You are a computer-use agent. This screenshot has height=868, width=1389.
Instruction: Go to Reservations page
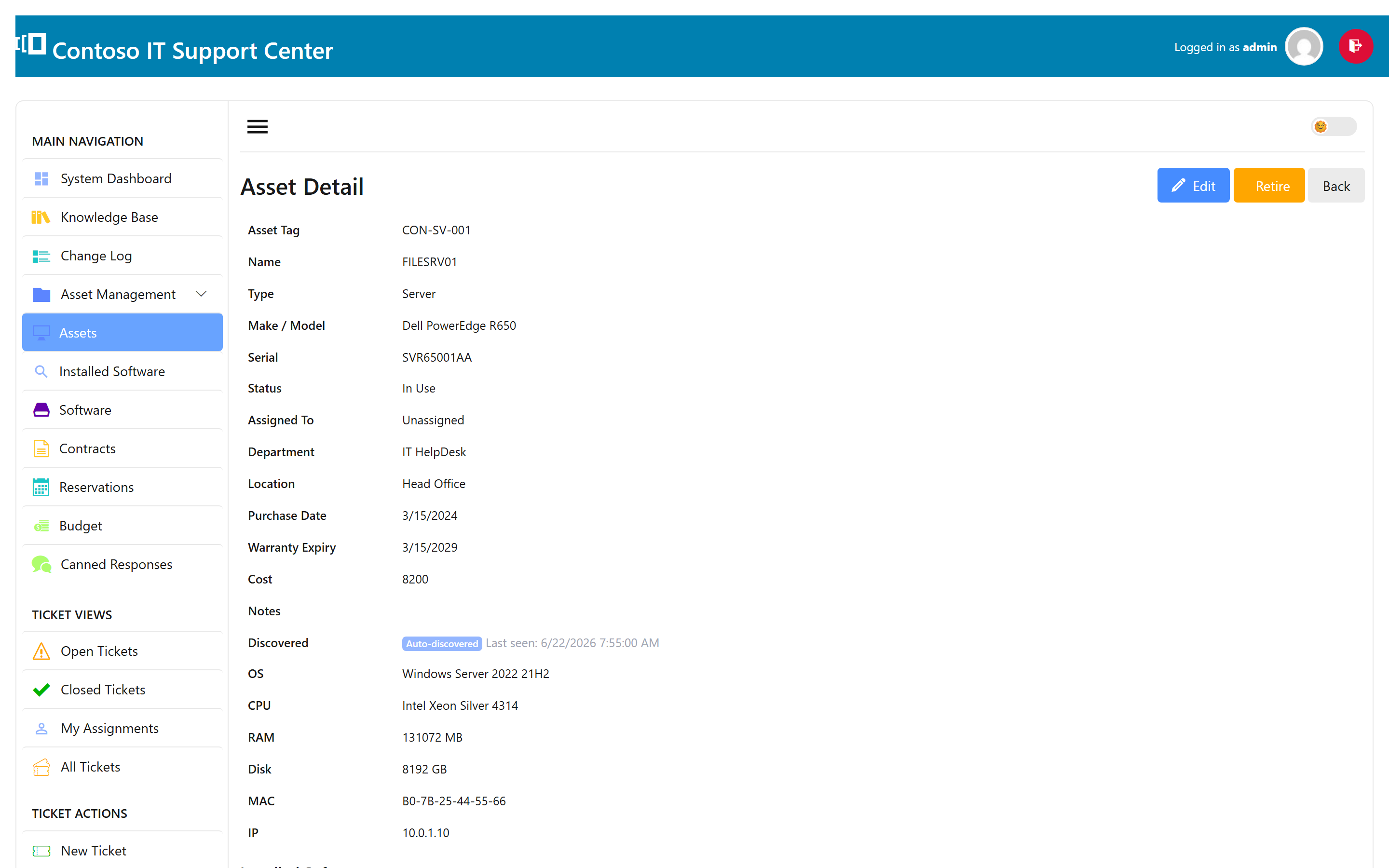coord(122,487)
